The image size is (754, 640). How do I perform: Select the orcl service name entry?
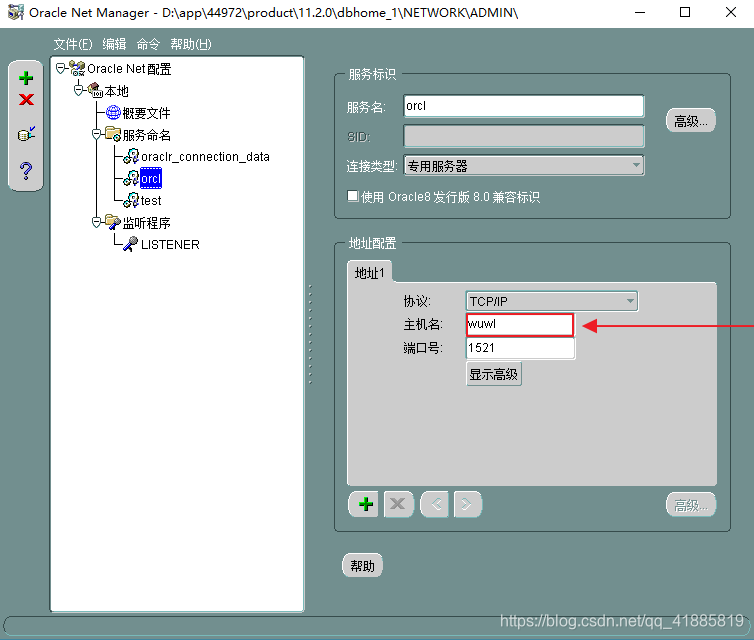pyautogui.click(x=151, y=178)
